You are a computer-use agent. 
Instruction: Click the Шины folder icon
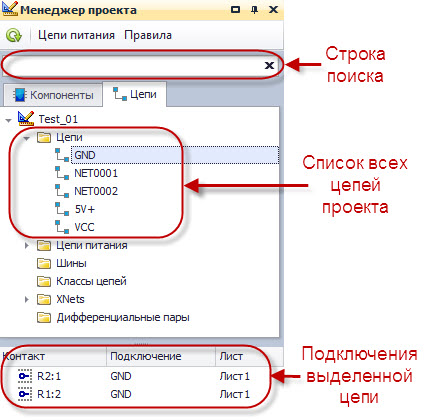[44, 263]
